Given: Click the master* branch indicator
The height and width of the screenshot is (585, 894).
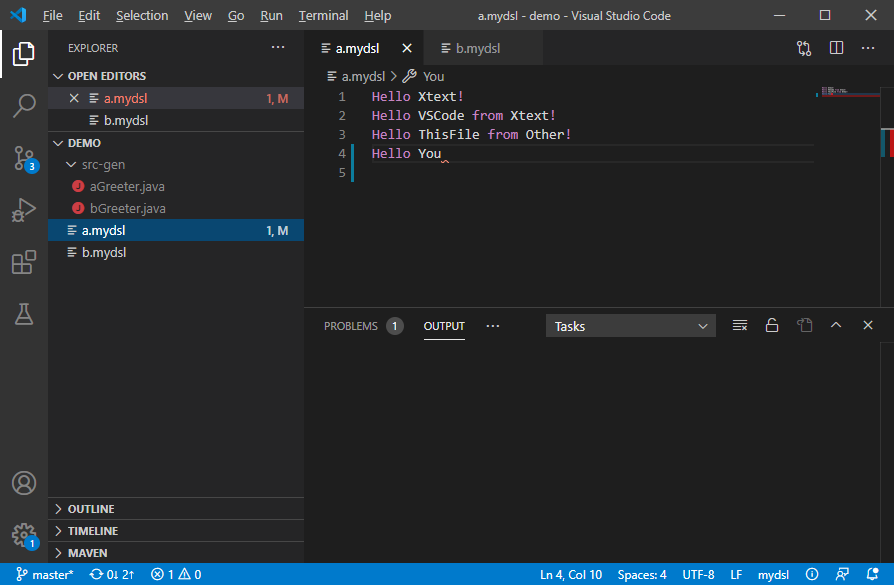Looking at the screenshot, I should pyautogui.click(x=44, y=575).
